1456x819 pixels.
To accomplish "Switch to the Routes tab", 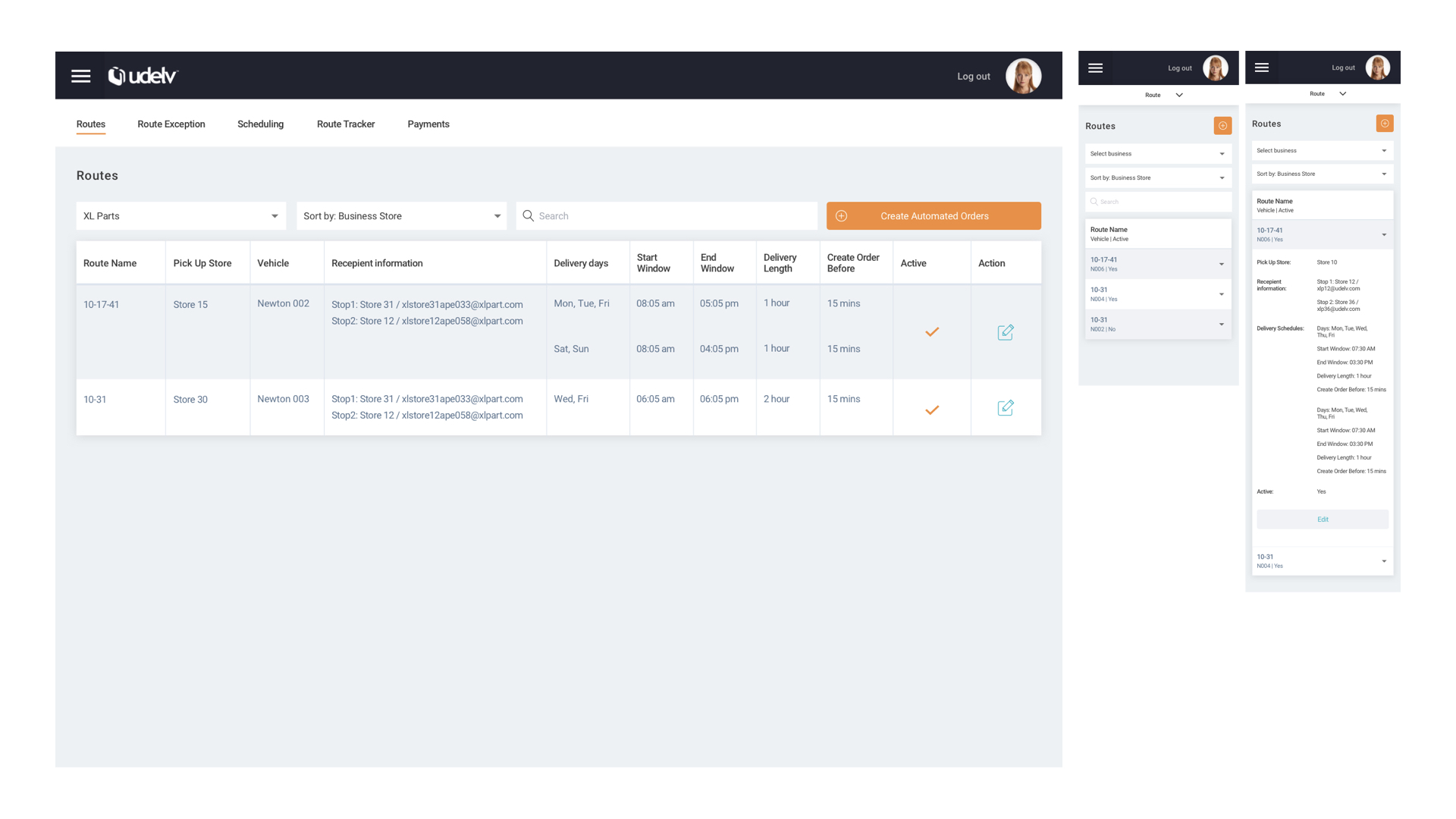I will point(91,124).
